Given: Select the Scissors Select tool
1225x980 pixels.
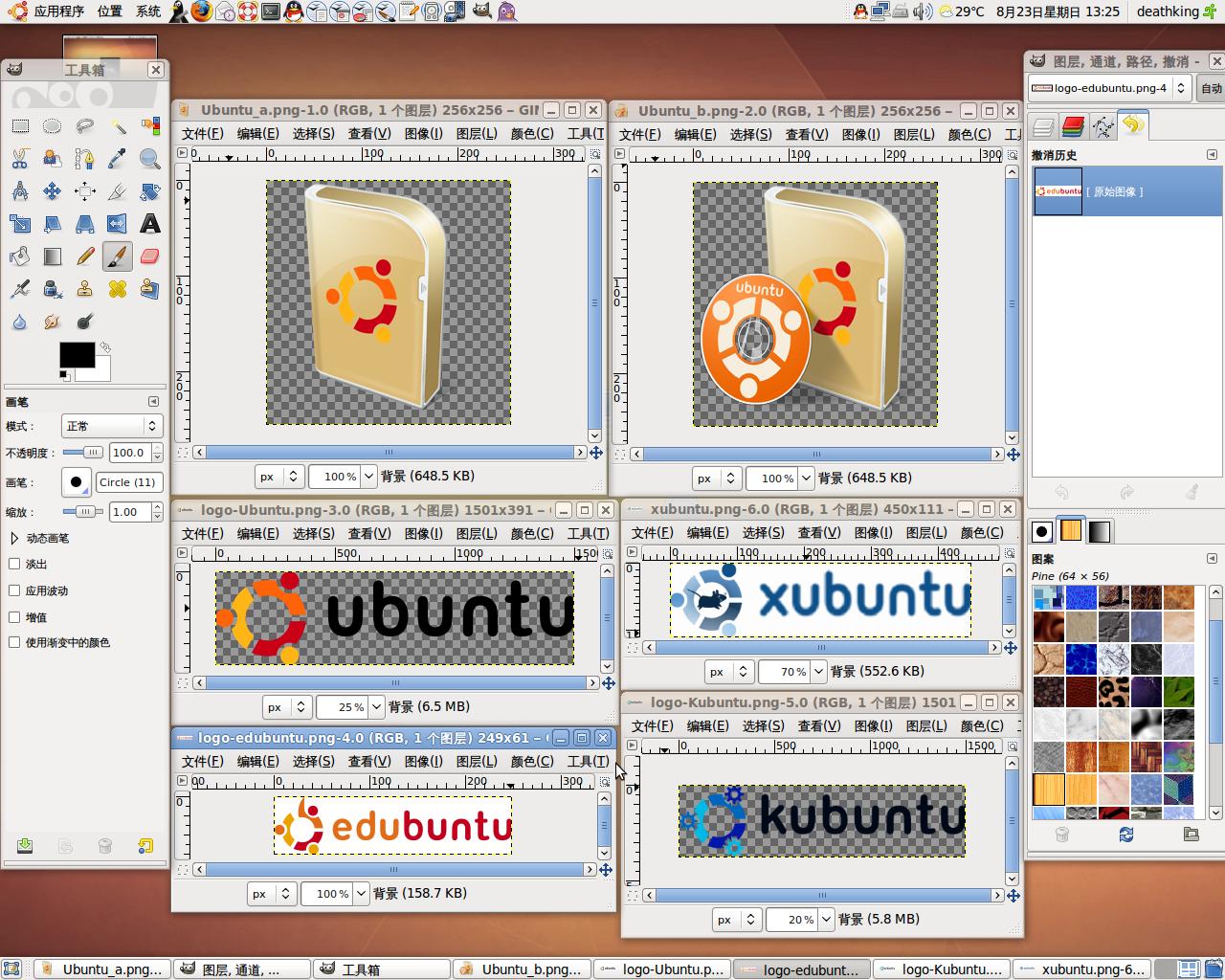Looking at the screenshot, I should point(20,159).
